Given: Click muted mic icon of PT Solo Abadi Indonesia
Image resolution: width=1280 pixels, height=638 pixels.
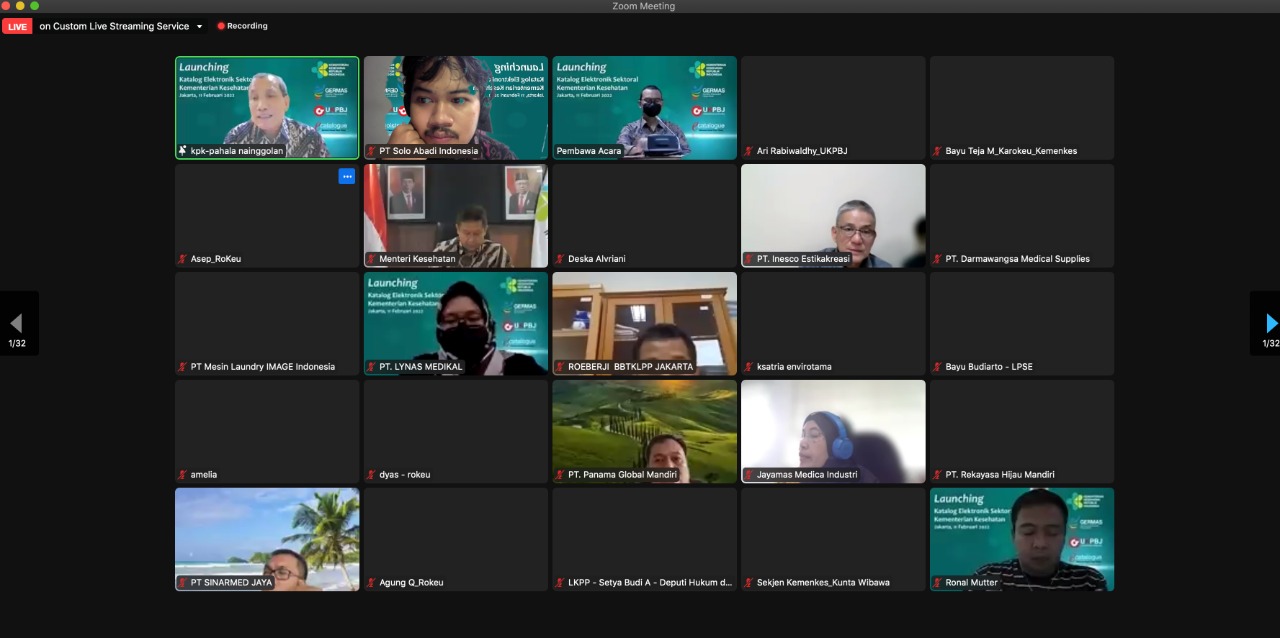Looking at the screenshot, I should [371, 151].
